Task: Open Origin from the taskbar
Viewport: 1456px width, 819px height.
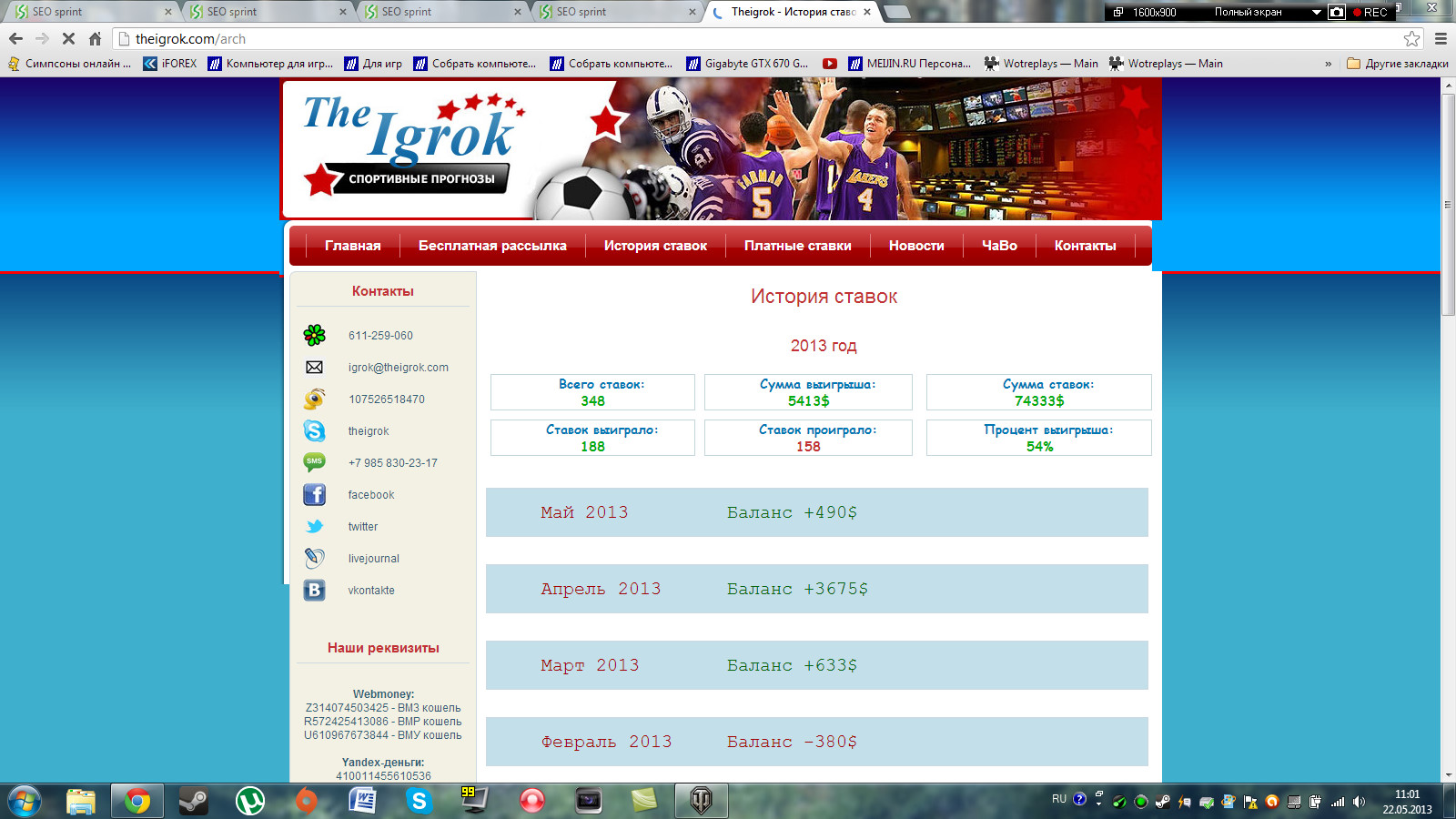Action: pyautogui.click(x=307, y=801)
